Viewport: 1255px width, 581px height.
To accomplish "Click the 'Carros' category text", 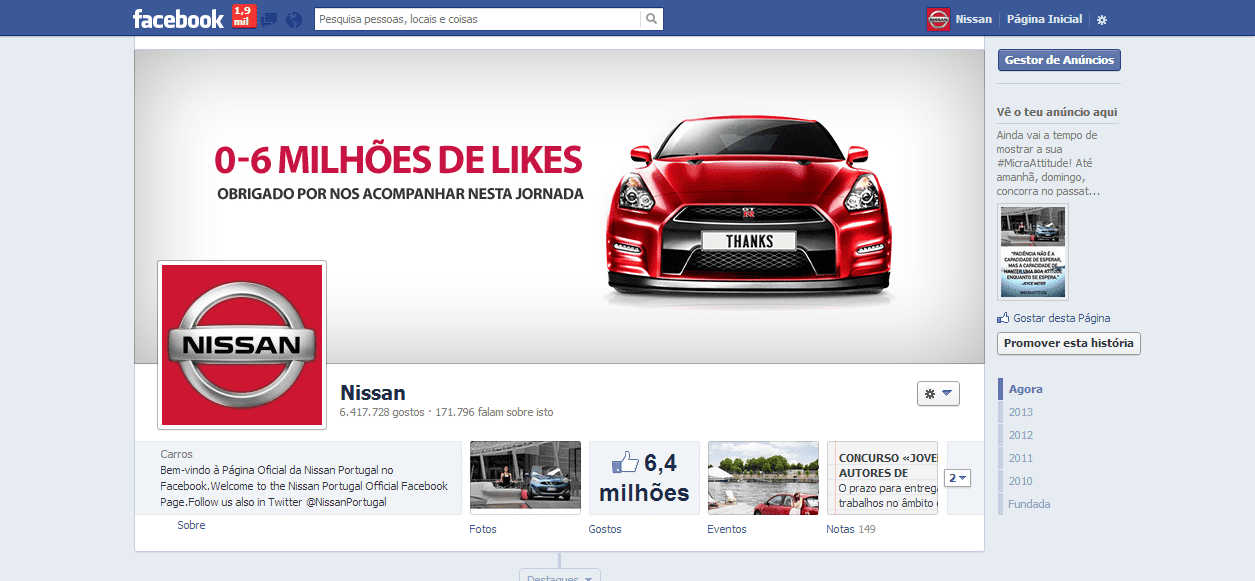I will (x=177, y=454).
